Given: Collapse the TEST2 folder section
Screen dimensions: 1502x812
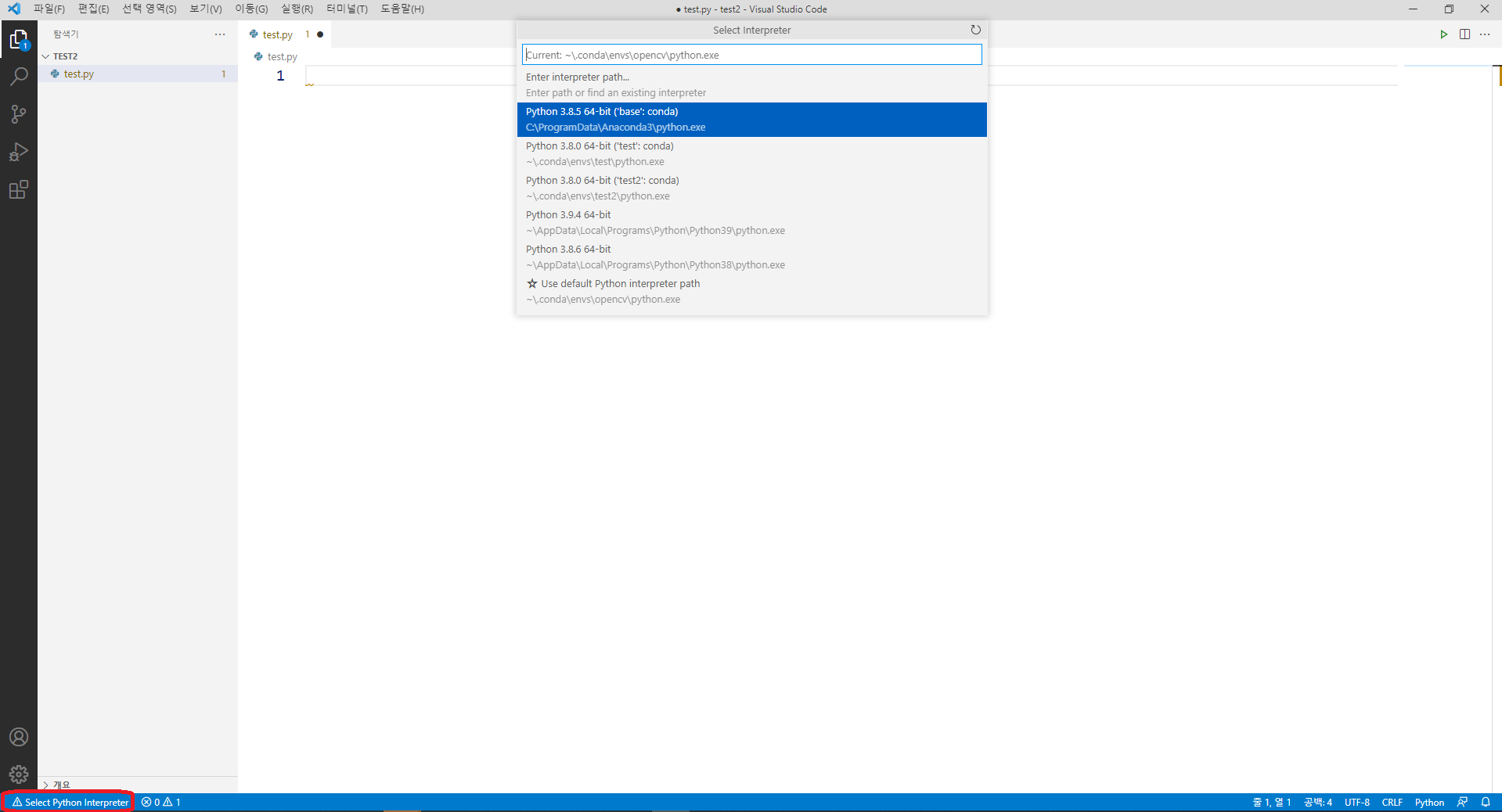Looking at the screenshot, I should pyautogui.click(x=138, y=56).
